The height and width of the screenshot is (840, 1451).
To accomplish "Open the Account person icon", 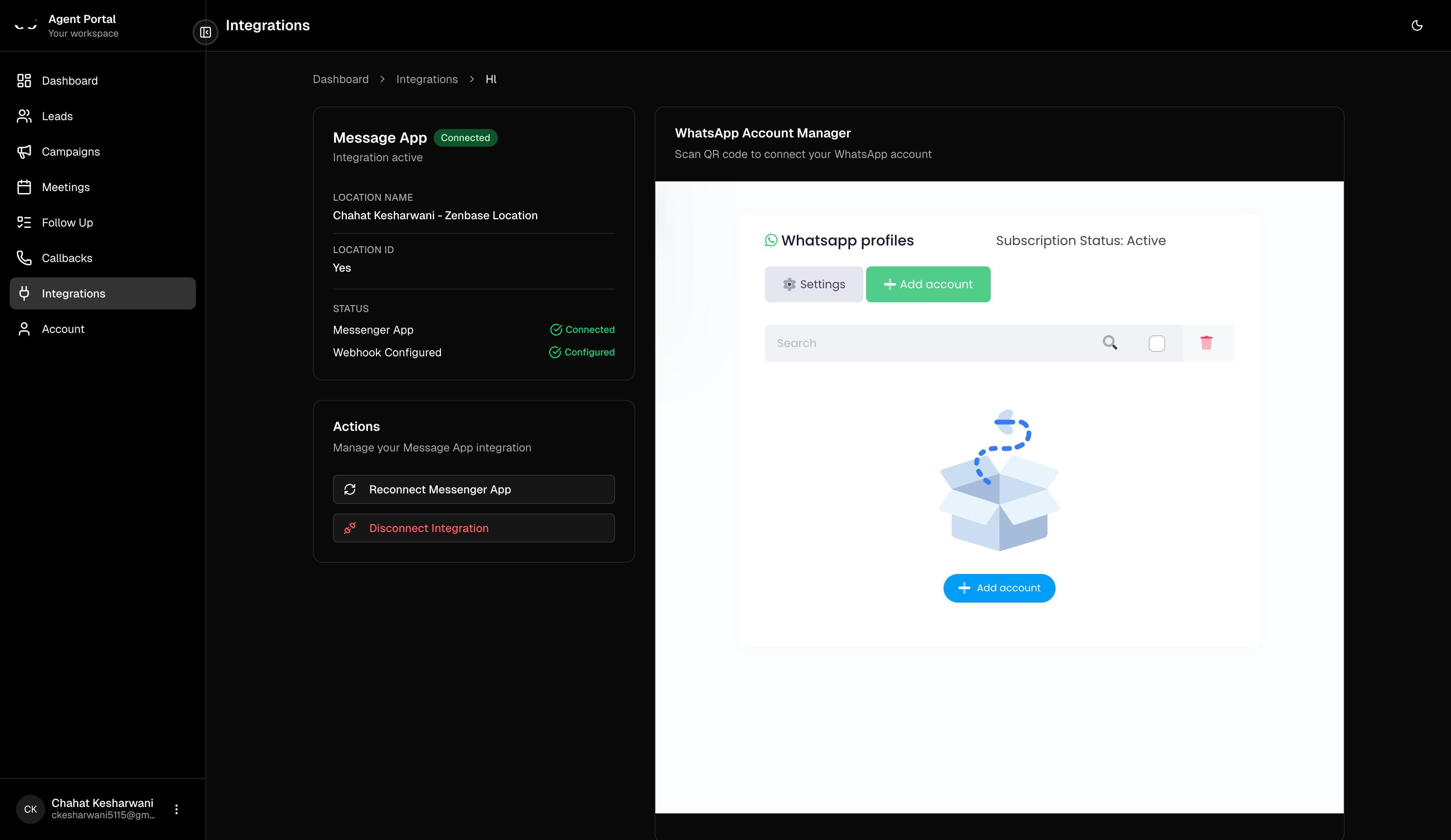I will pos(24,329).
